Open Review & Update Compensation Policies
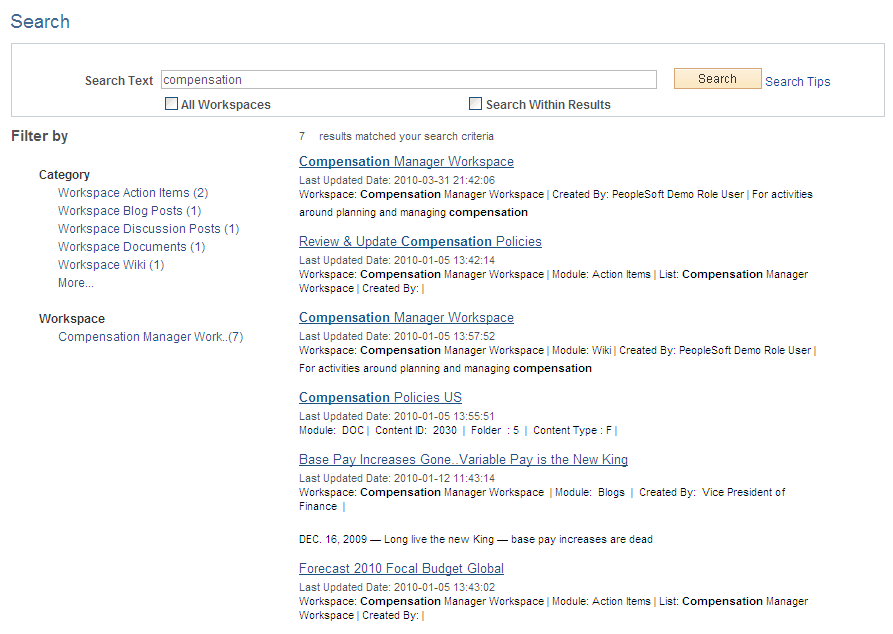The image size is (893, 634). click(420, 241)
